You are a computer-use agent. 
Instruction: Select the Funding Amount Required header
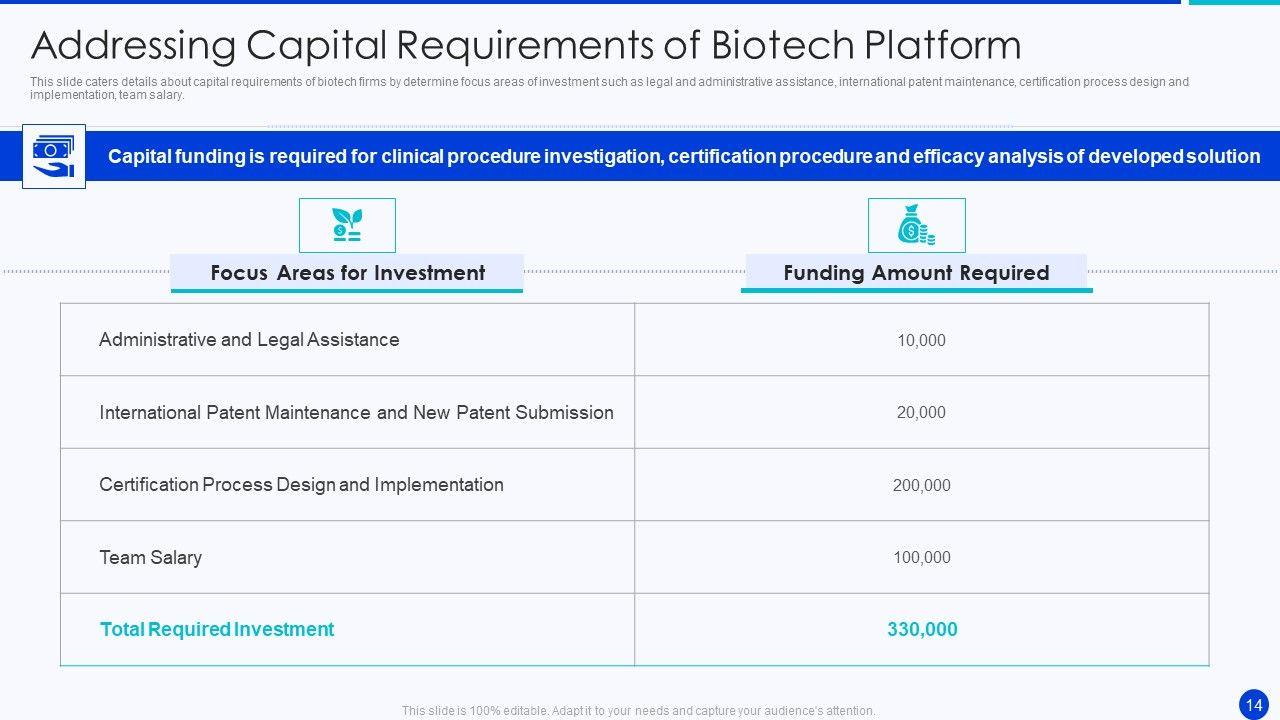point(916,273)
